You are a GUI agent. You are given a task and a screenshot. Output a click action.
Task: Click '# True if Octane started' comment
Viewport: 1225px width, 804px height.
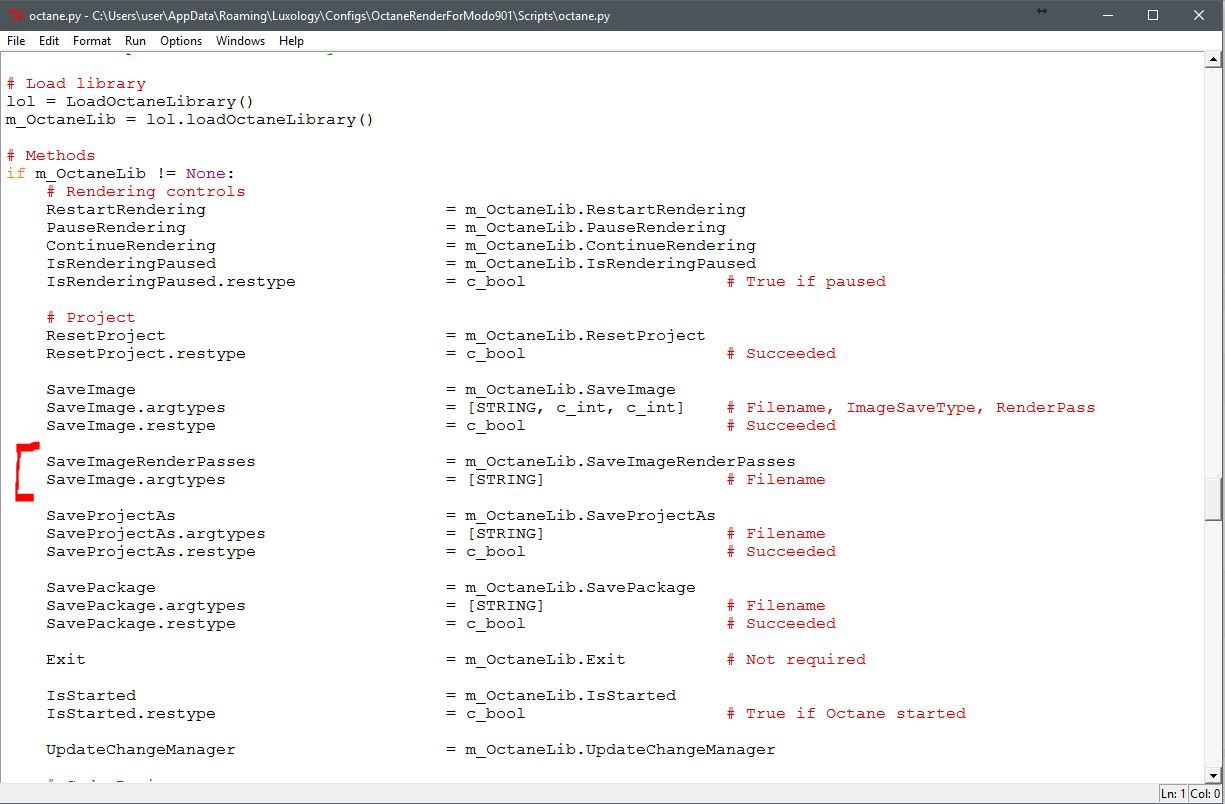coord(846,714)
